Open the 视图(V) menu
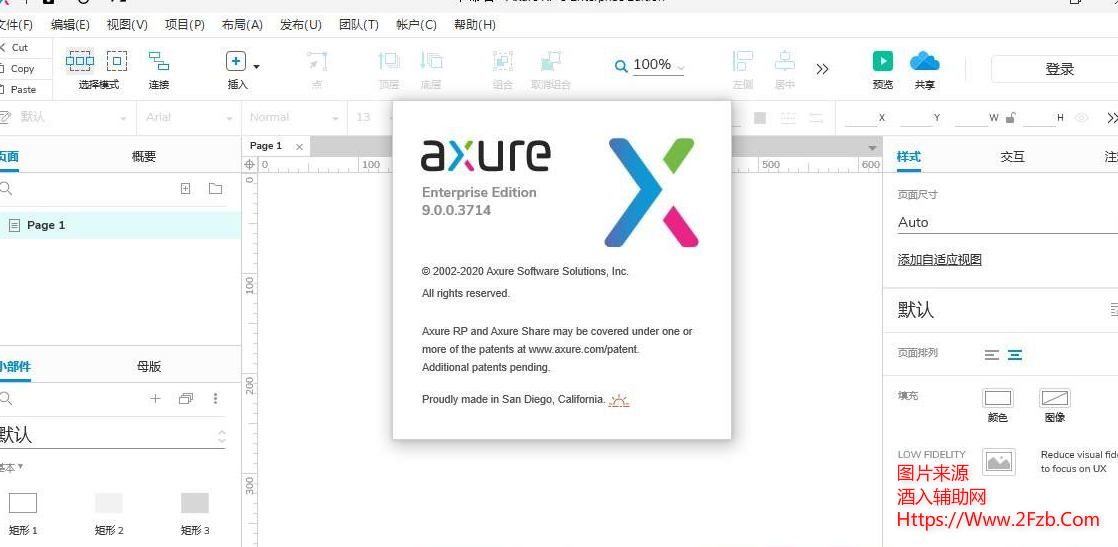Image resolution: width=1118 pixels, height=547 pixels. pos(127,25)
